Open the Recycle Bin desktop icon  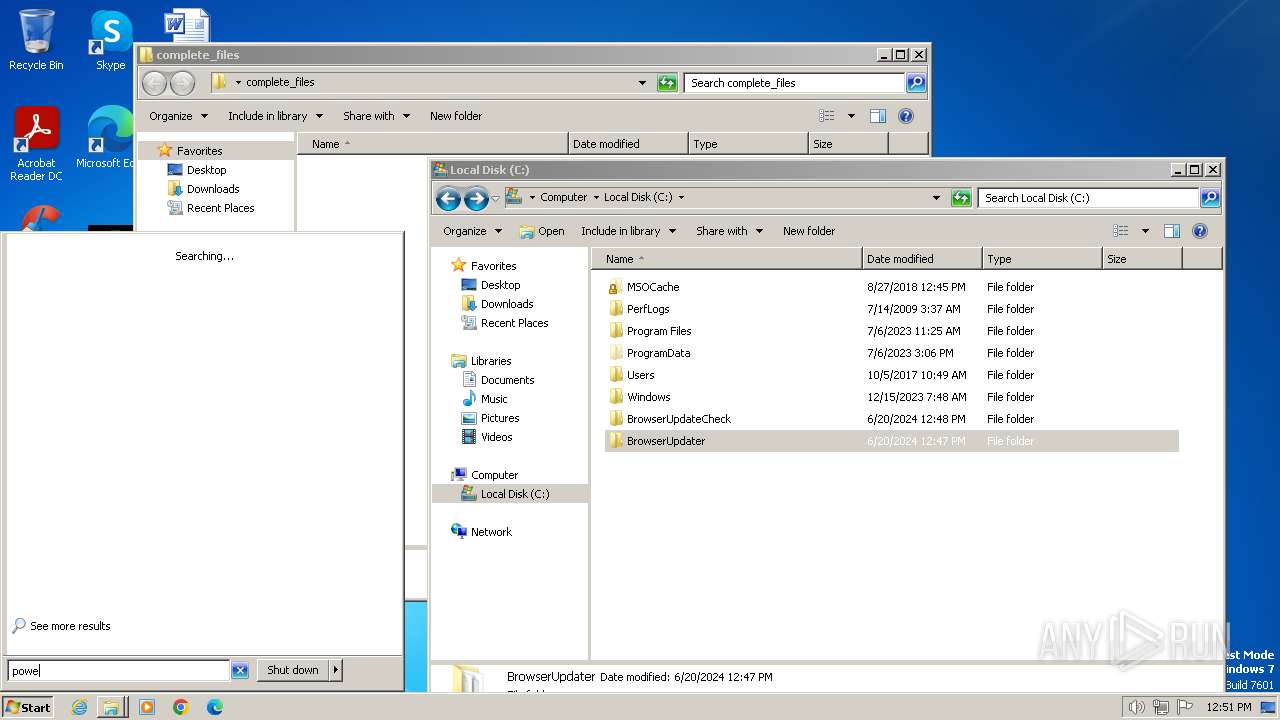click(x=36, y=40)
